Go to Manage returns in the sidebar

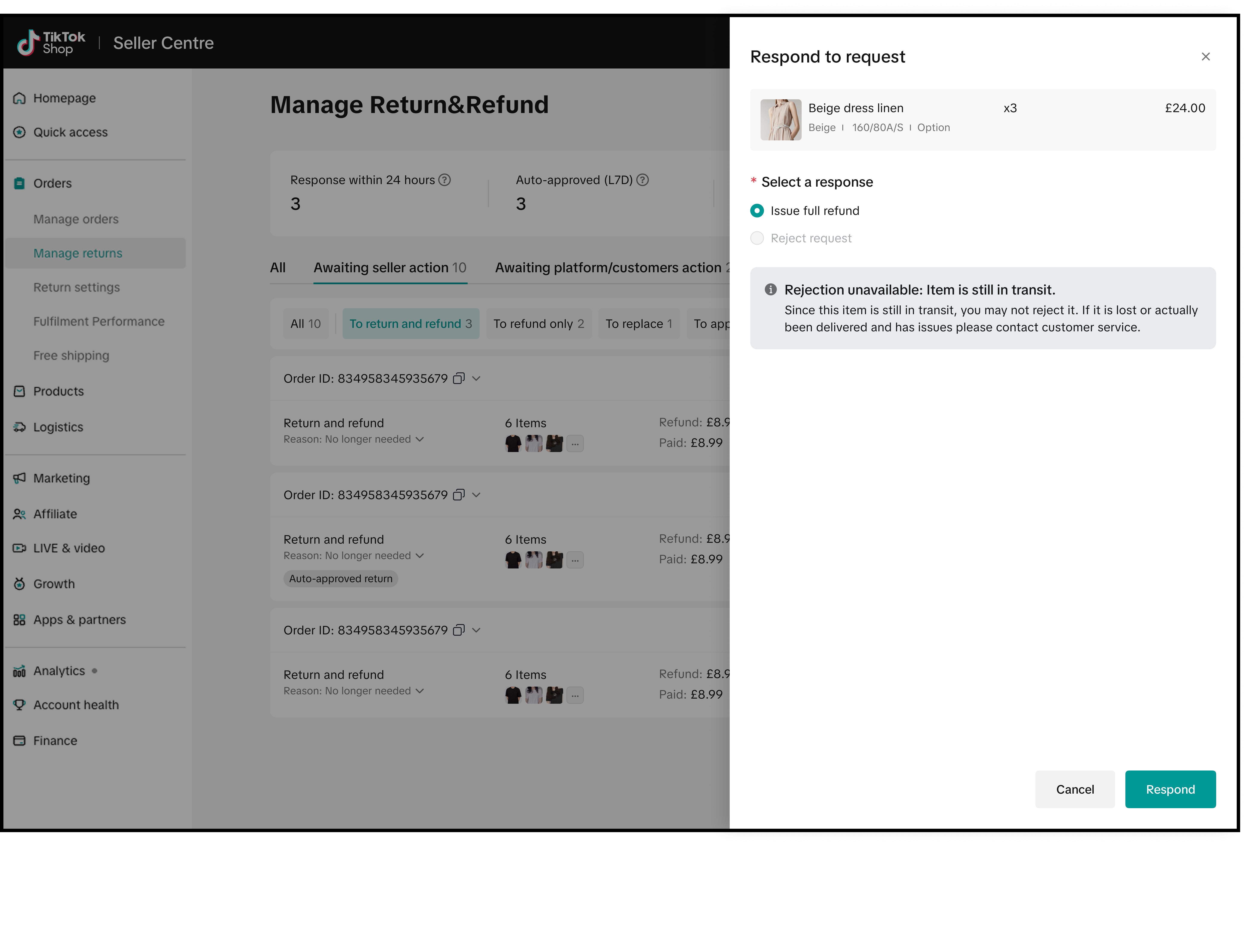tap(95, 253)
